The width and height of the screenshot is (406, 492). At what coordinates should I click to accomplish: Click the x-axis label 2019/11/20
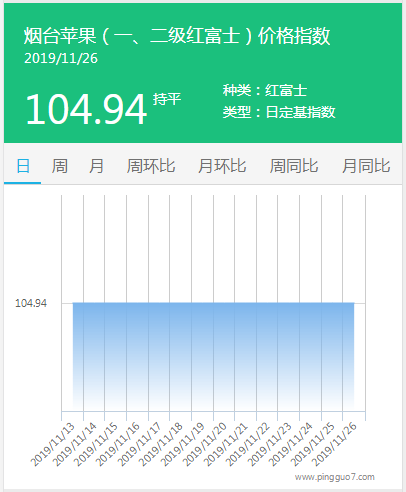click(x=204, y=444)
